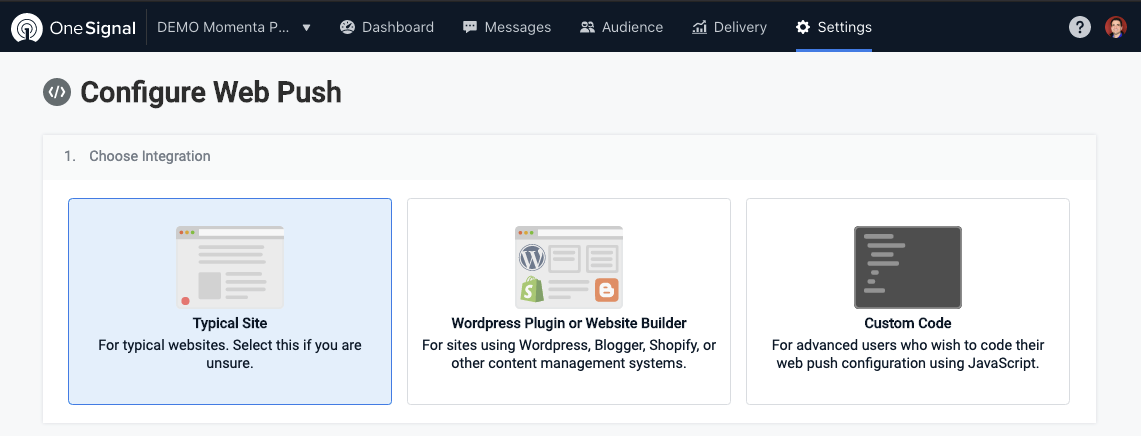Go to the Messages tab
This screenshot has height=436, width=1141.
coord(506,28)
